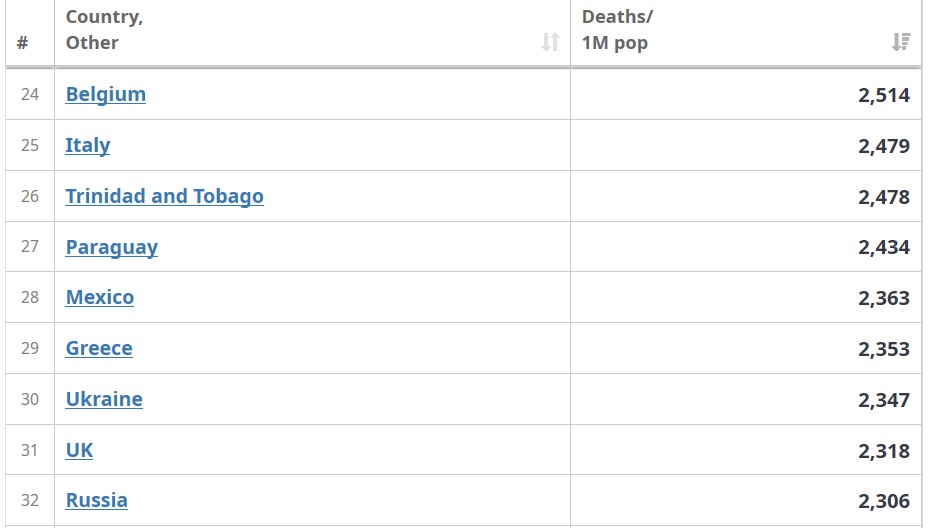
Task: Open Paraguay country details
Action: coord(112,247)
